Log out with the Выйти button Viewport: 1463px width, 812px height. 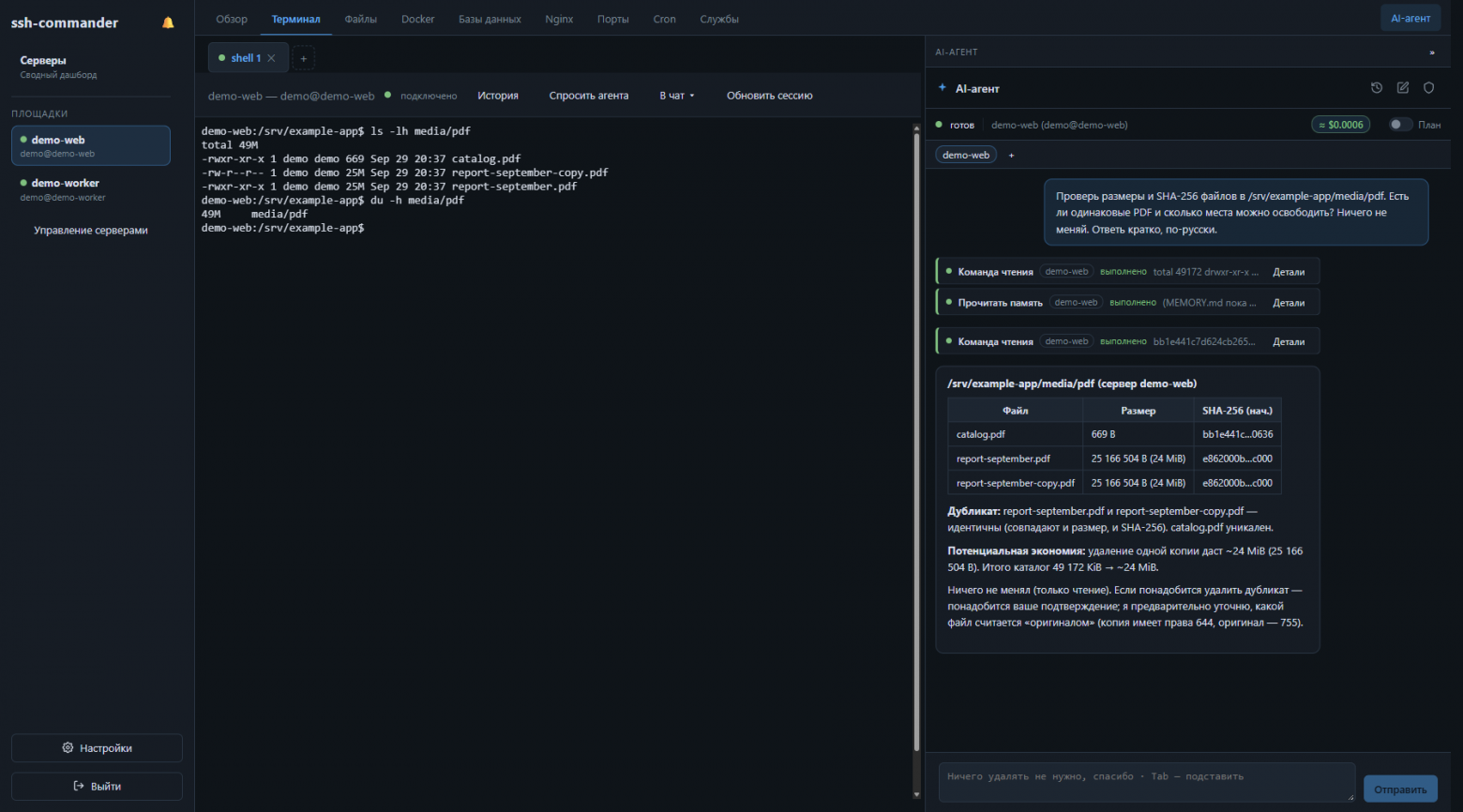[97, 787]
